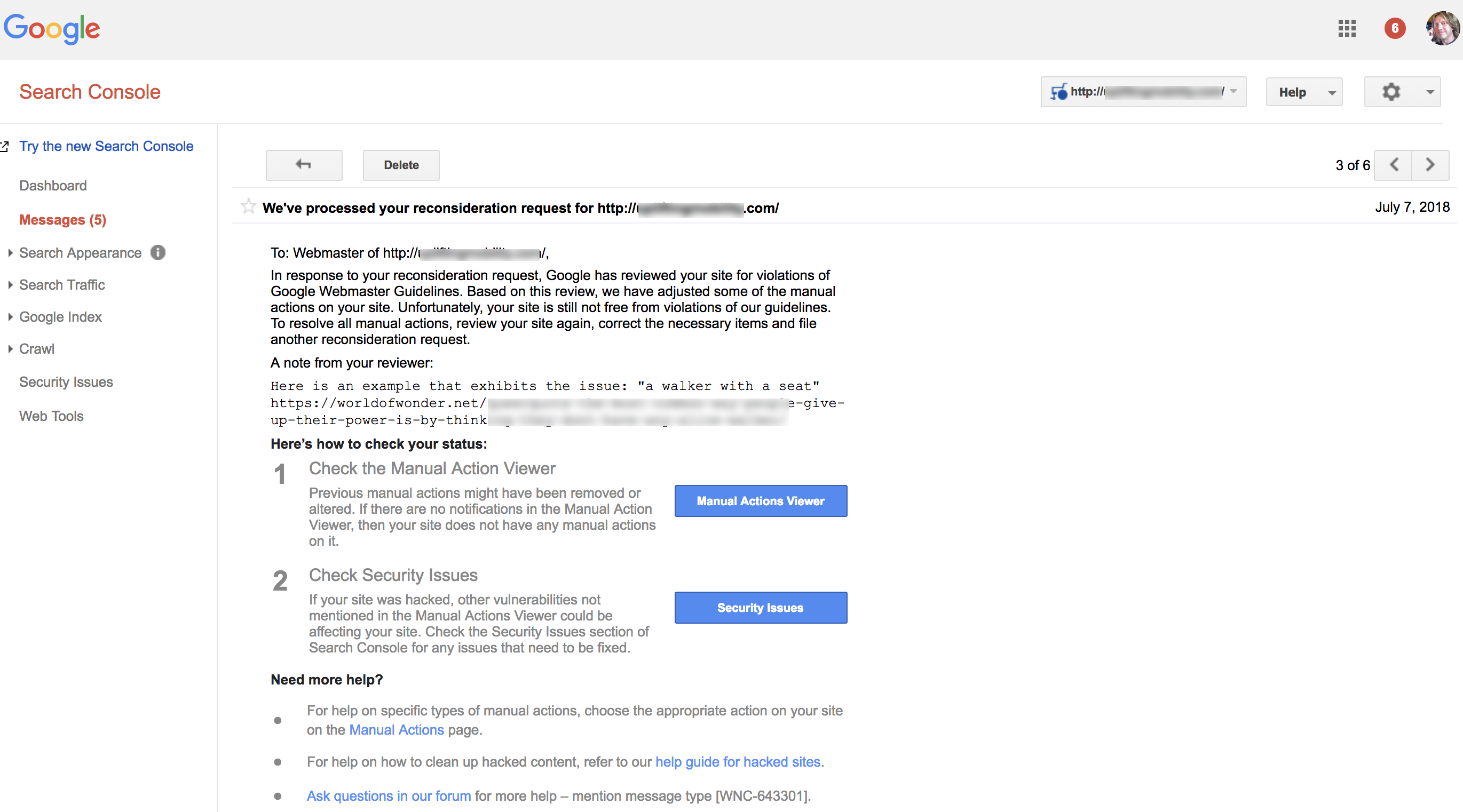Select Security Issues in the sidebar
The width and height of the screenshot is (1463, 812).
(66, 382)
